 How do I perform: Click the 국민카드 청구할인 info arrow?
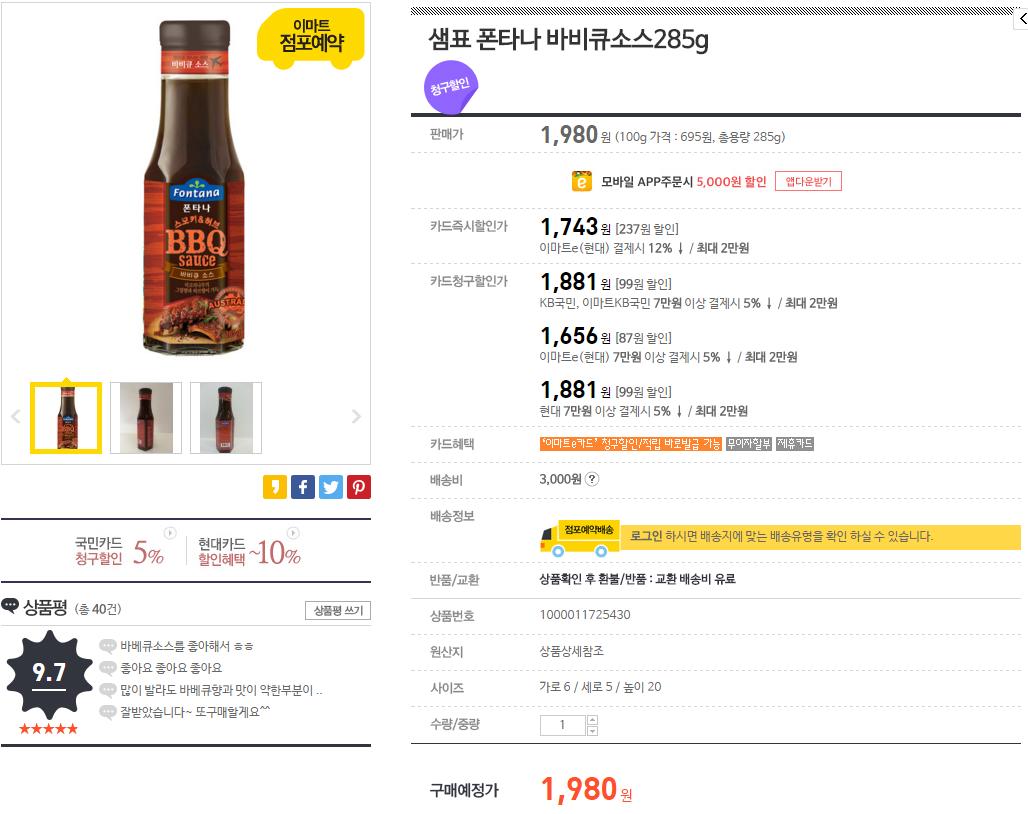170,533
